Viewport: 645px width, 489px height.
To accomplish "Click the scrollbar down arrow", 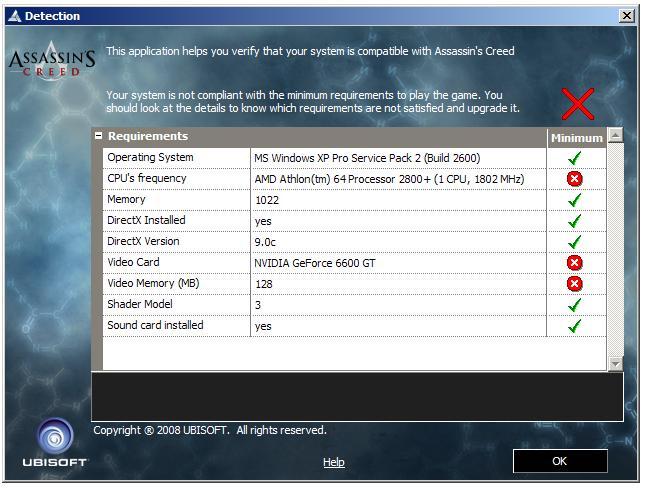I will (x=615, y=364).
